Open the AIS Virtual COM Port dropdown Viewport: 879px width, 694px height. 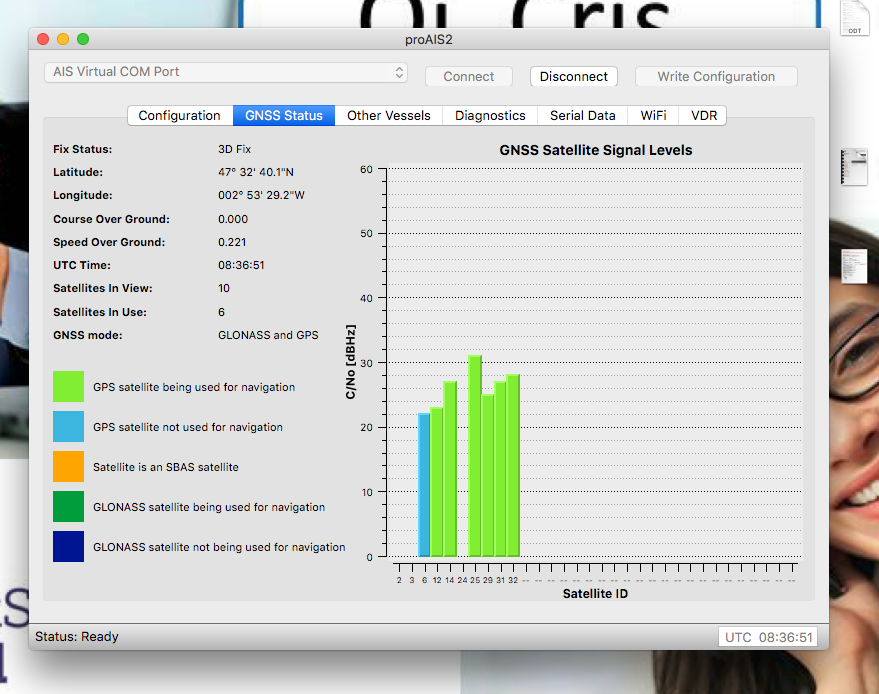click(226, 72)
